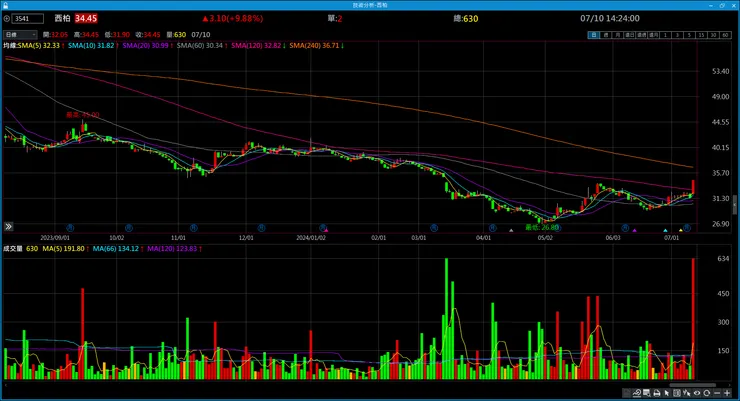The image size is (740, 401).
Task: Switch to the 1-minute period button
Action: [665, 35]
